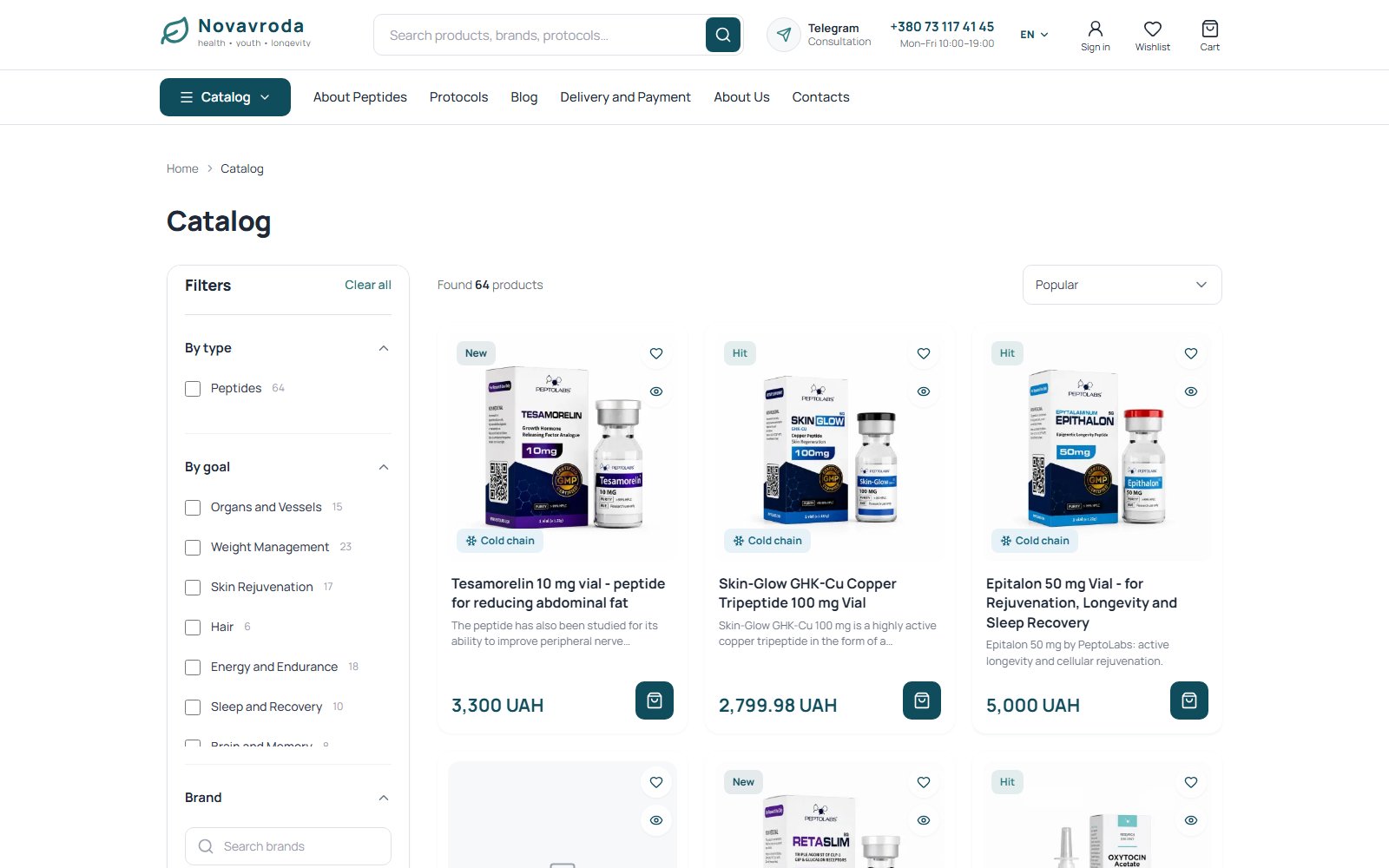Screen dimensions: 1389x868
Task: Open the EN language selector
Action: coord(1034,35)
